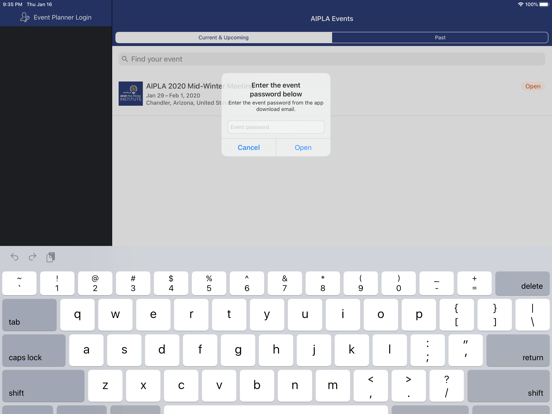
Task: Click the Event password input field
Action: click(276, 127)
